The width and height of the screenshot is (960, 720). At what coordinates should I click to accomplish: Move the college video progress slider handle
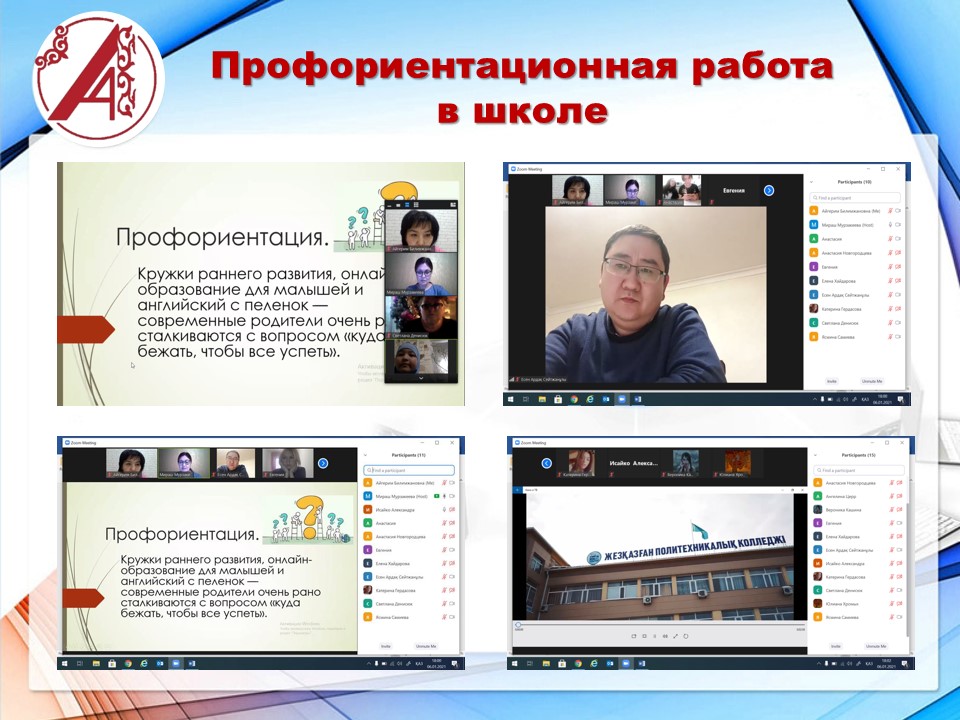click(518, 624)
